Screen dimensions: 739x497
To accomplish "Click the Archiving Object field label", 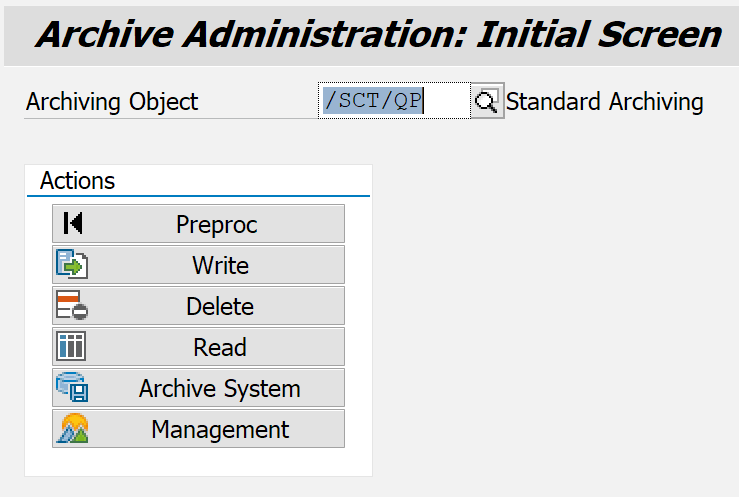I will [x=112, y=102].
